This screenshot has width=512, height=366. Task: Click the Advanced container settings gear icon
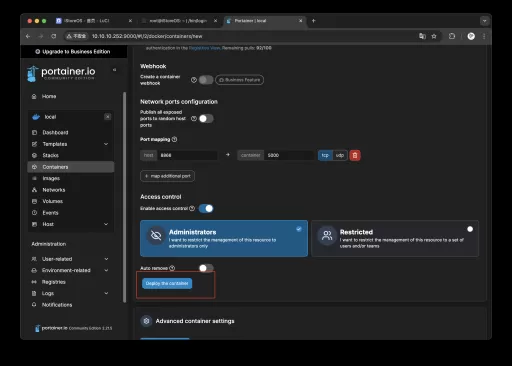(146, 321)
